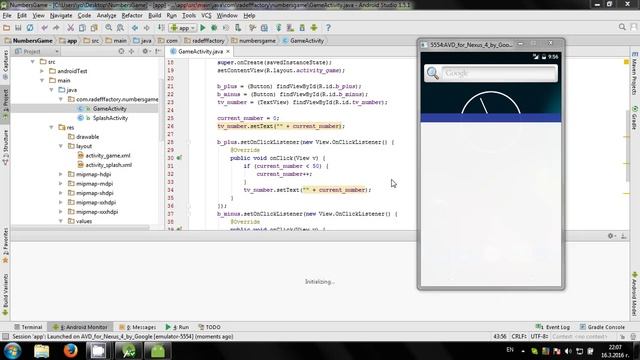Click the Navigate Forward arrow
The image size is (640, 360).
146,28
